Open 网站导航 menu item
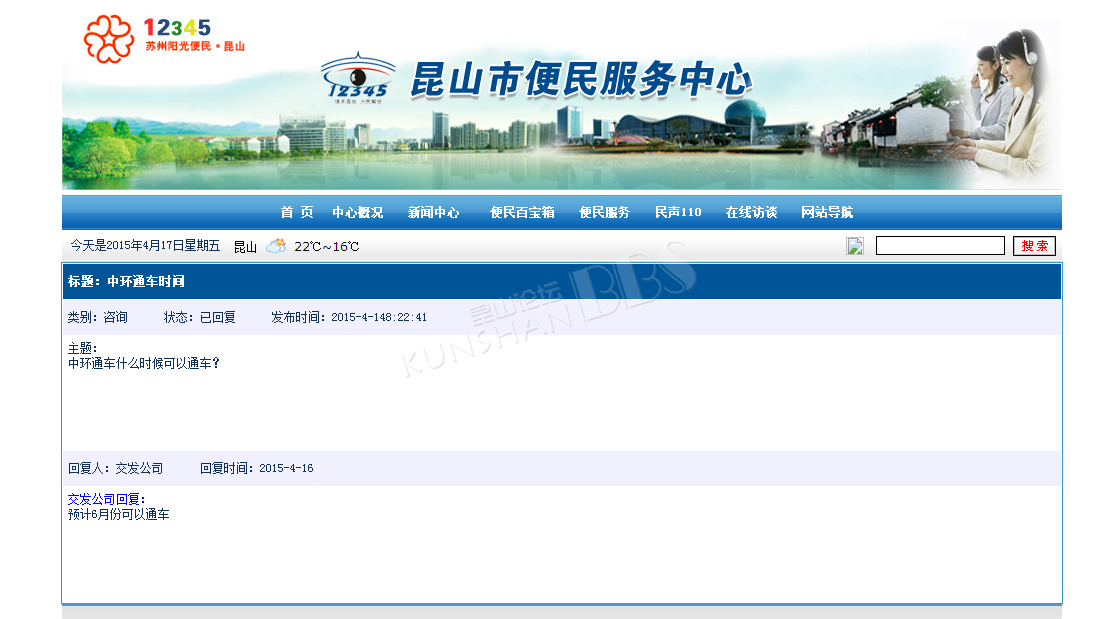This screenshot has width=1097, height=619. [827, 213]
